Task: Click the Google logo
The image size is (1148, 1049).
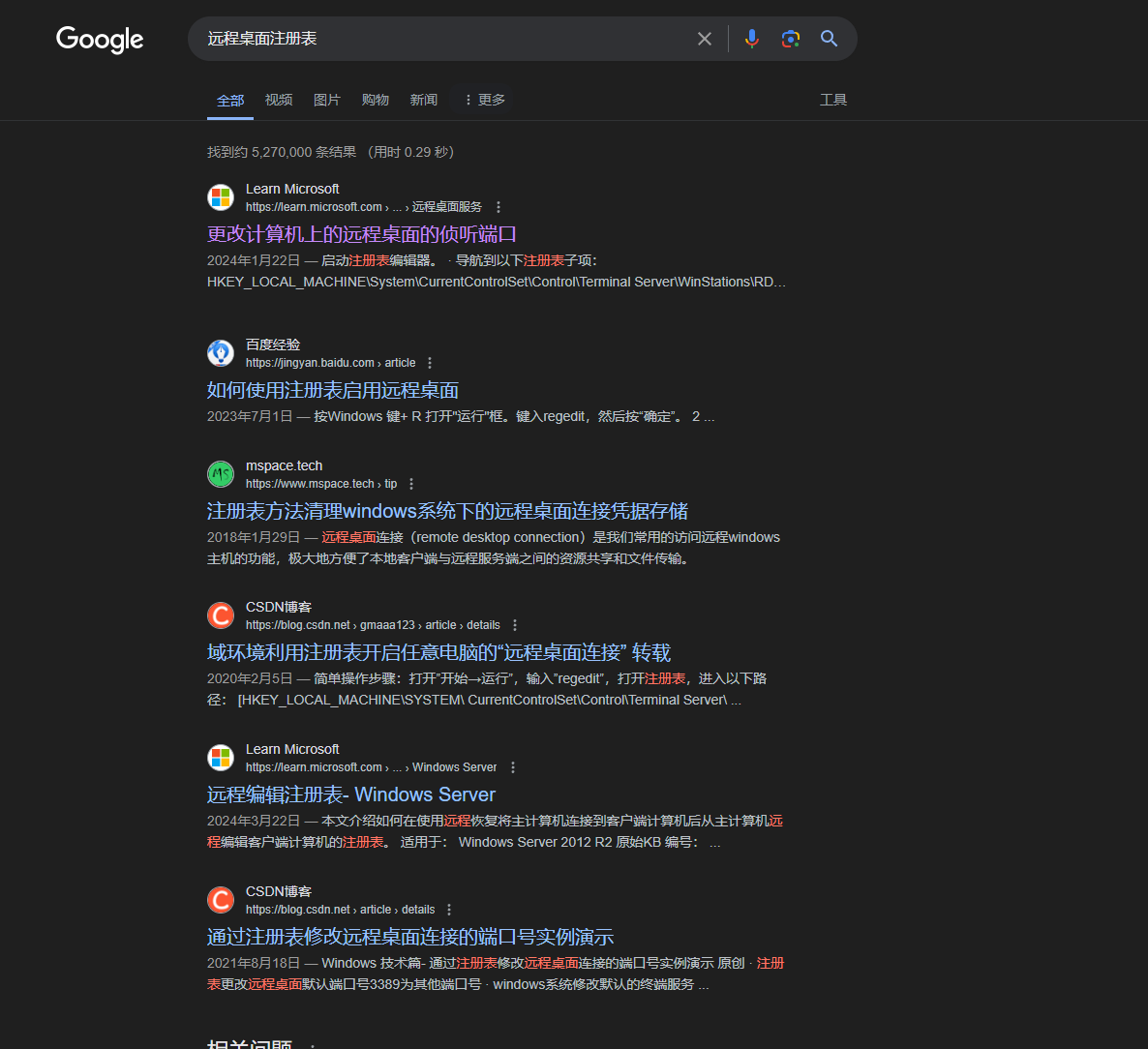Action: (100, 40)
